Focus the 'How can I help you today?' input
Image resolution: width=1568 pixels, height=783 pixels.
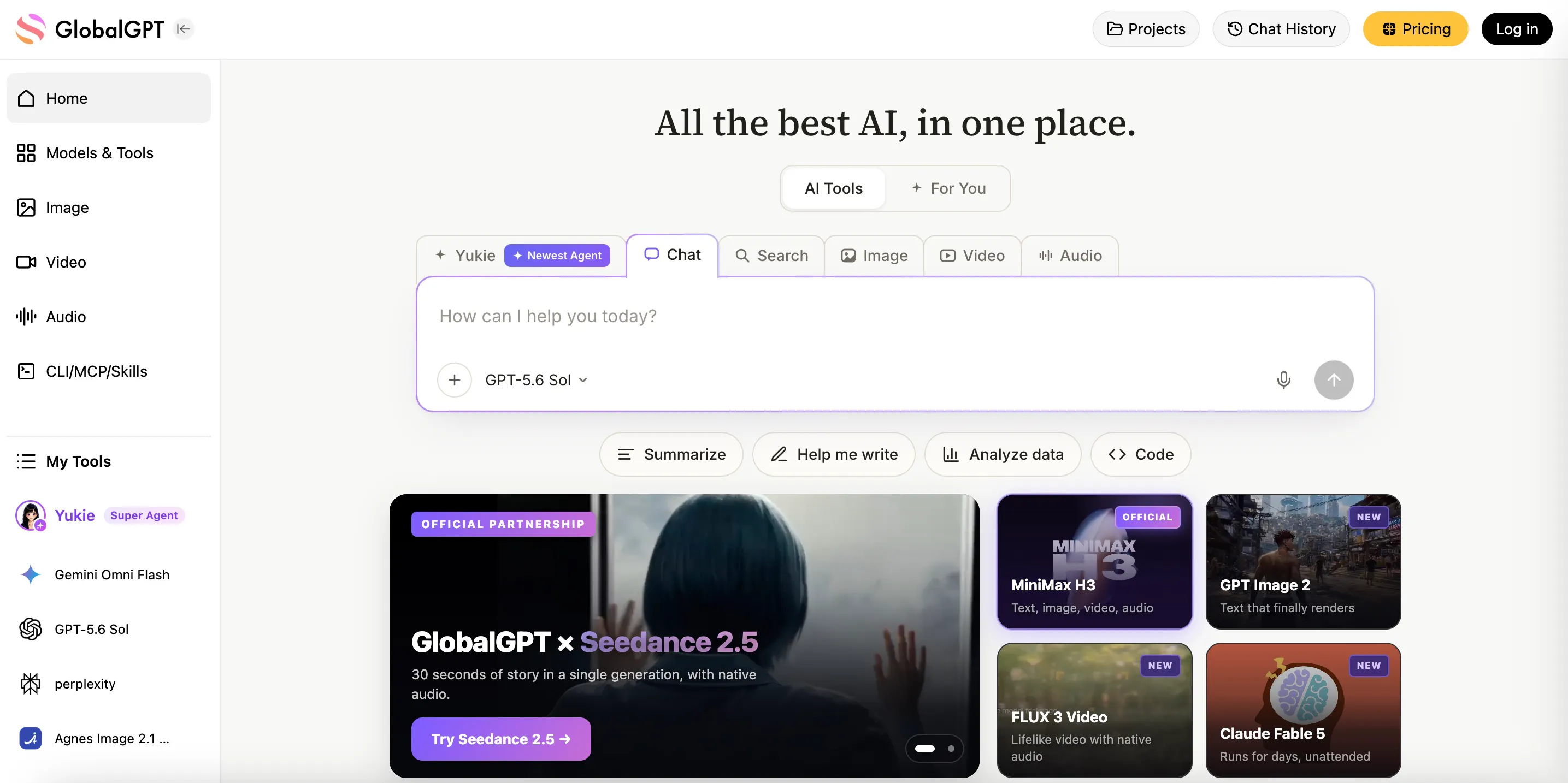[x=895, y=316]
